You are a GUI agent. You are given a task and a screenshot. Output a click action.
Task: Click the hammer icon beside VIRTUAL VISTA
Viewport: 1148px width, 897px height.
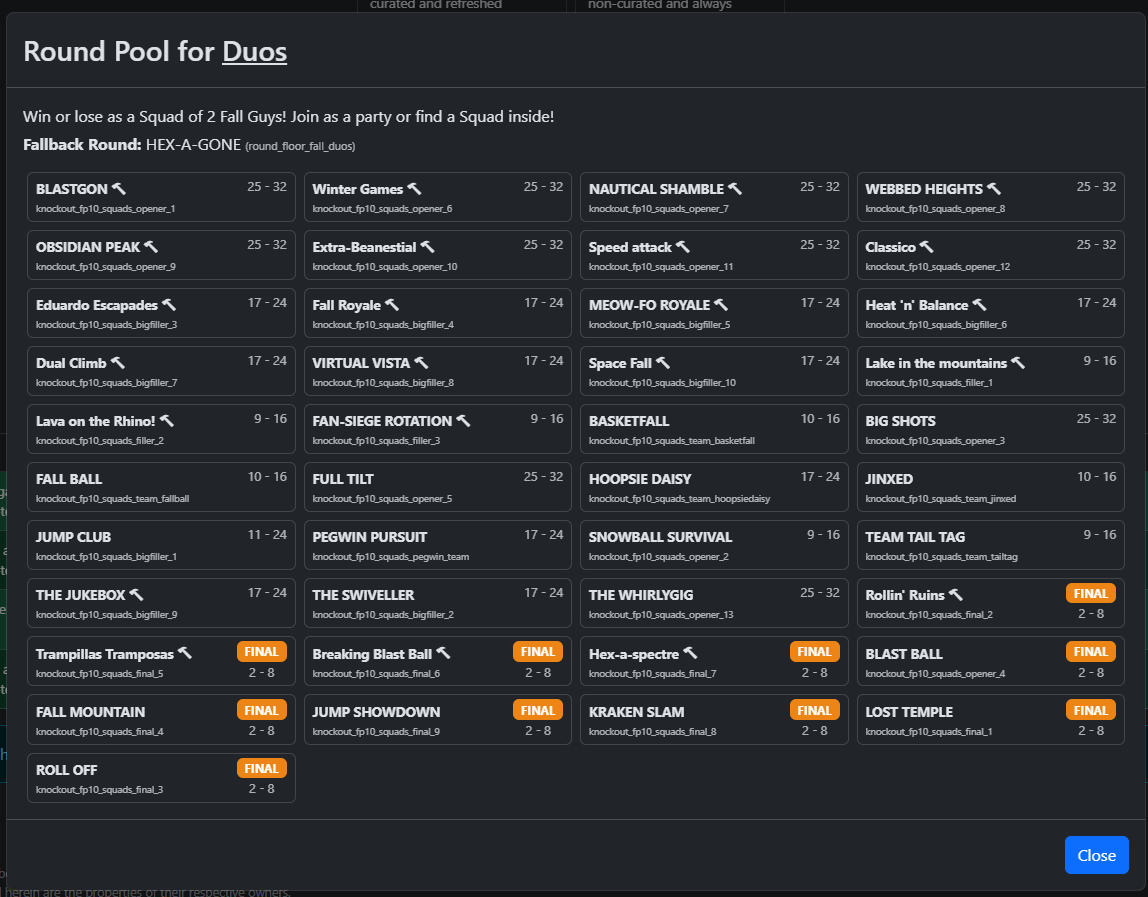[x=421, y=362]
